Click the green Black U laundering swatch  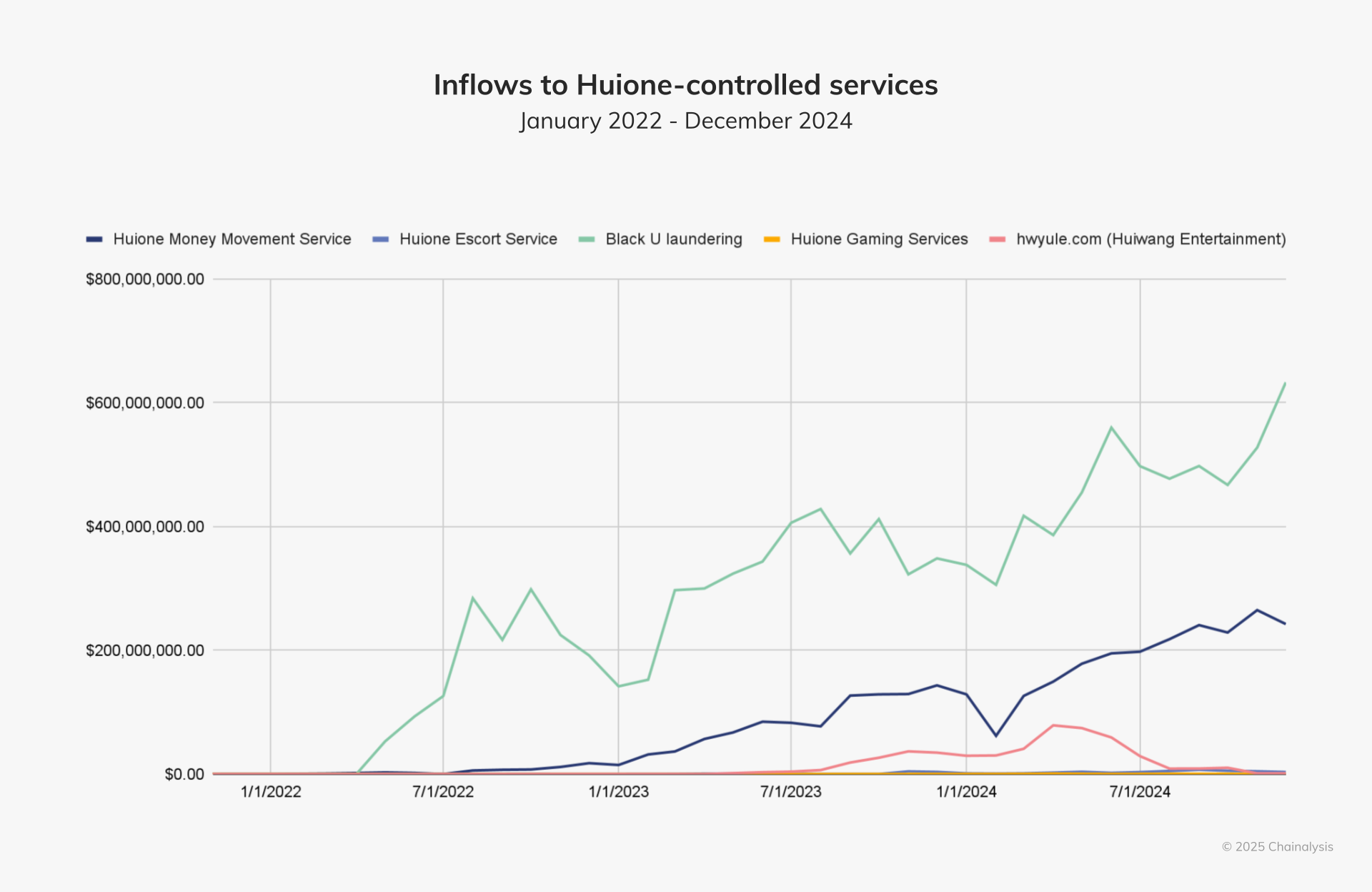coord(587,239)
